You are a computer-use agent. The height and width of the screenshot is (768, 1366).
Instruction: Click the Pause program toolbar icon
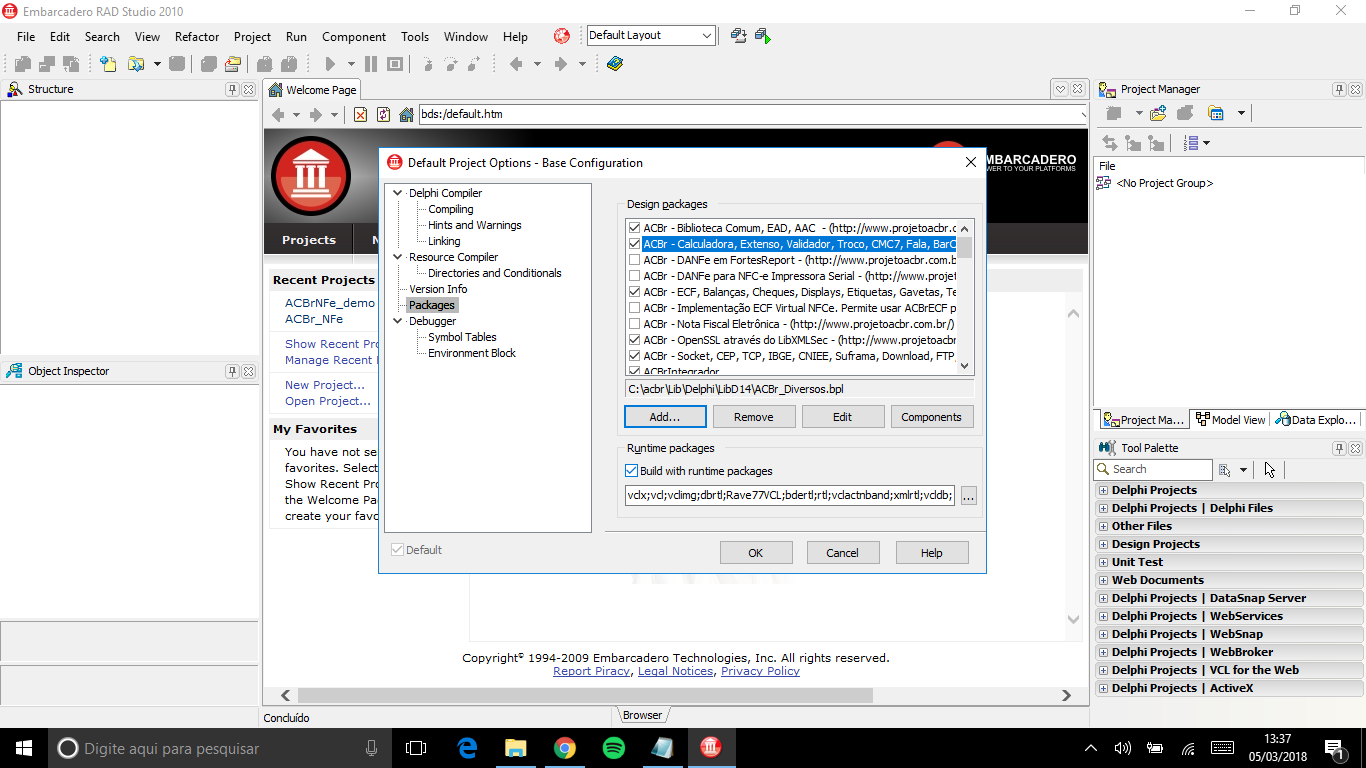pyautogui.click(x=371, y=64)
